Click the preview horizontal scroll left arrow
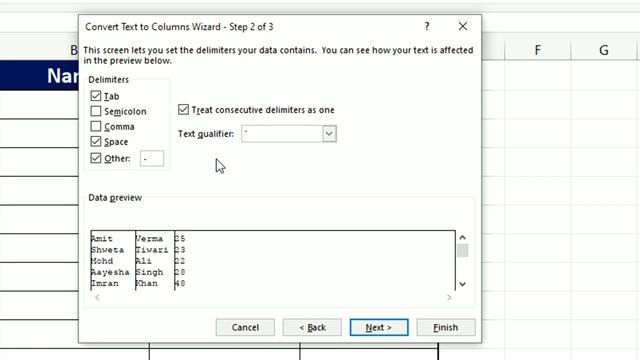Screen dimensions: 640x360 tap(97, 298)
